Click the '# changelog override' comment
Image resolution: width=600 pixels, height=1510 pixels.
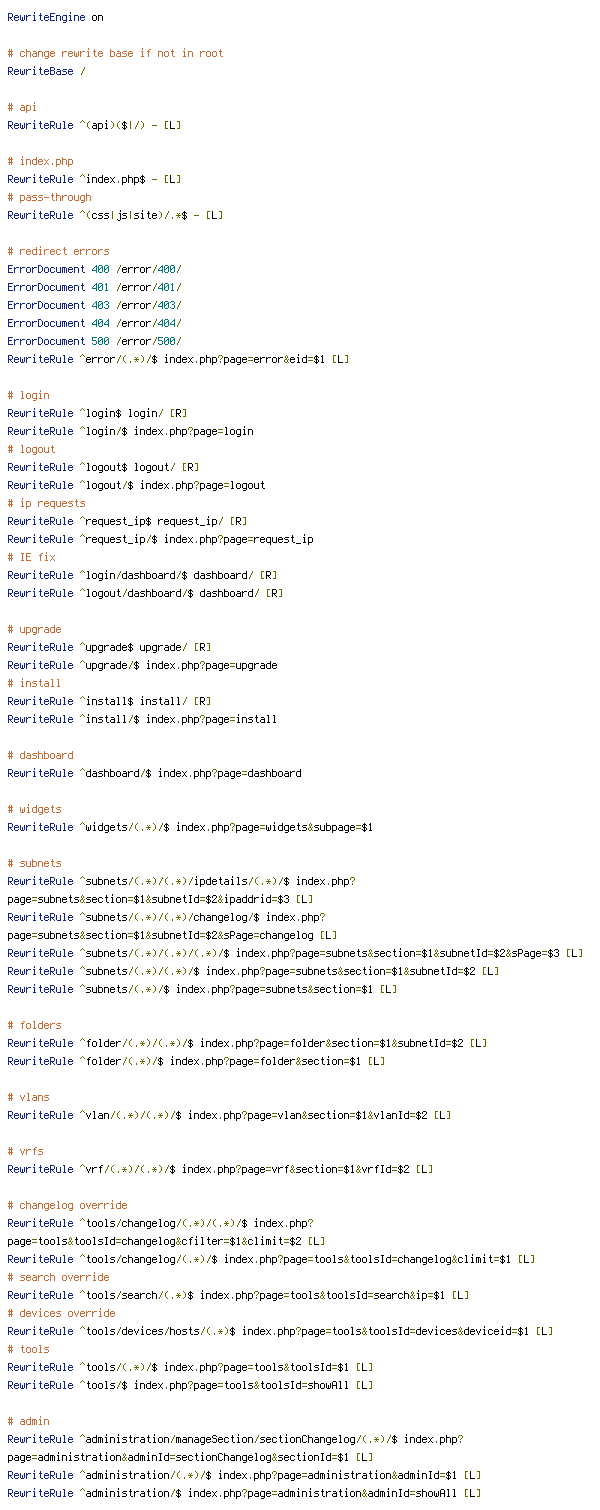pyautogui.click(x=67, y=1205)
